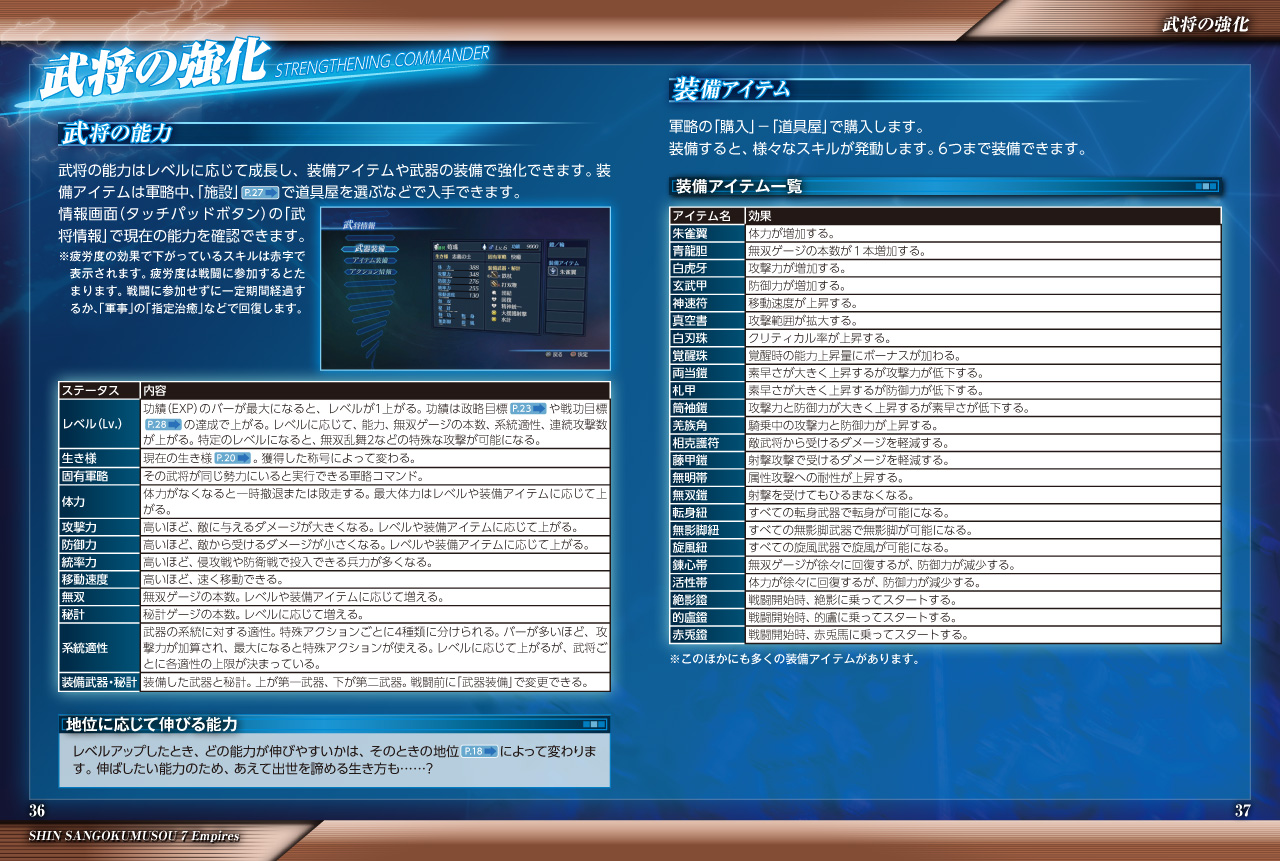
Task: Select the 両当鎧 item row
Action: click(x=945, y=373)
